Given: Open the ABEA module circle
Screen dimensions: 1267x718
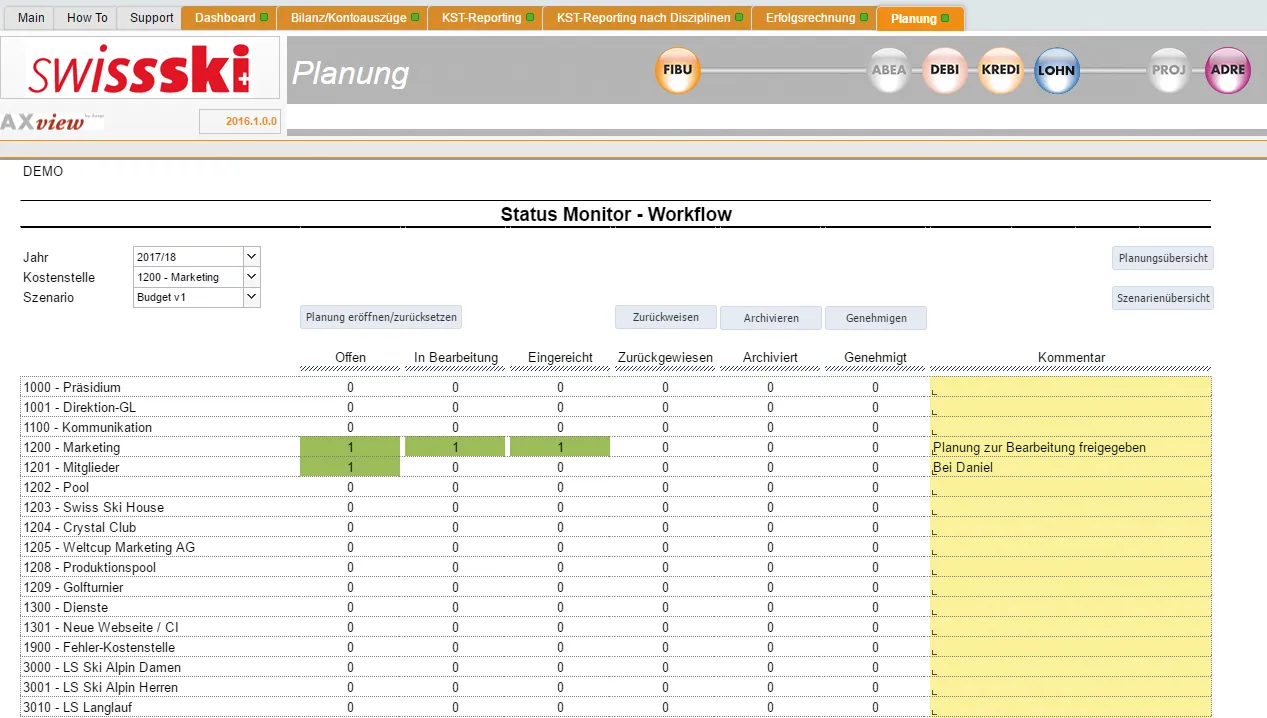Looking at the screenshot, I should (889, 71).
